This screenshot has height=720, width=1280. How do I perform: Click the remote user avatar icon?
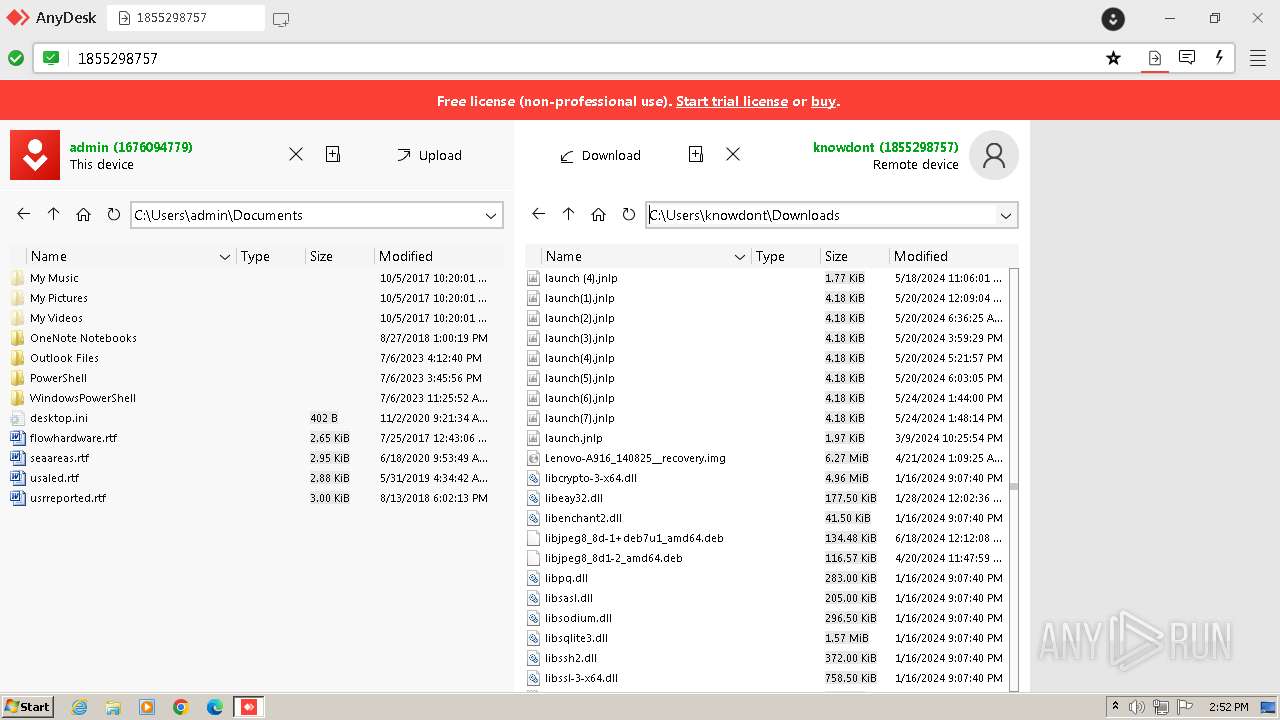coord(994,155)
